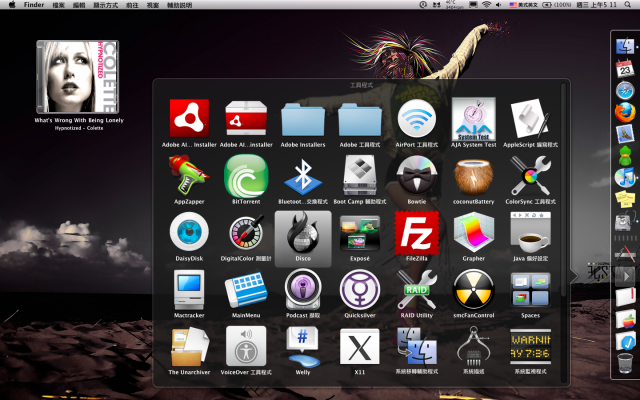Click the Time Machine menu bar icon

[423, 4]
